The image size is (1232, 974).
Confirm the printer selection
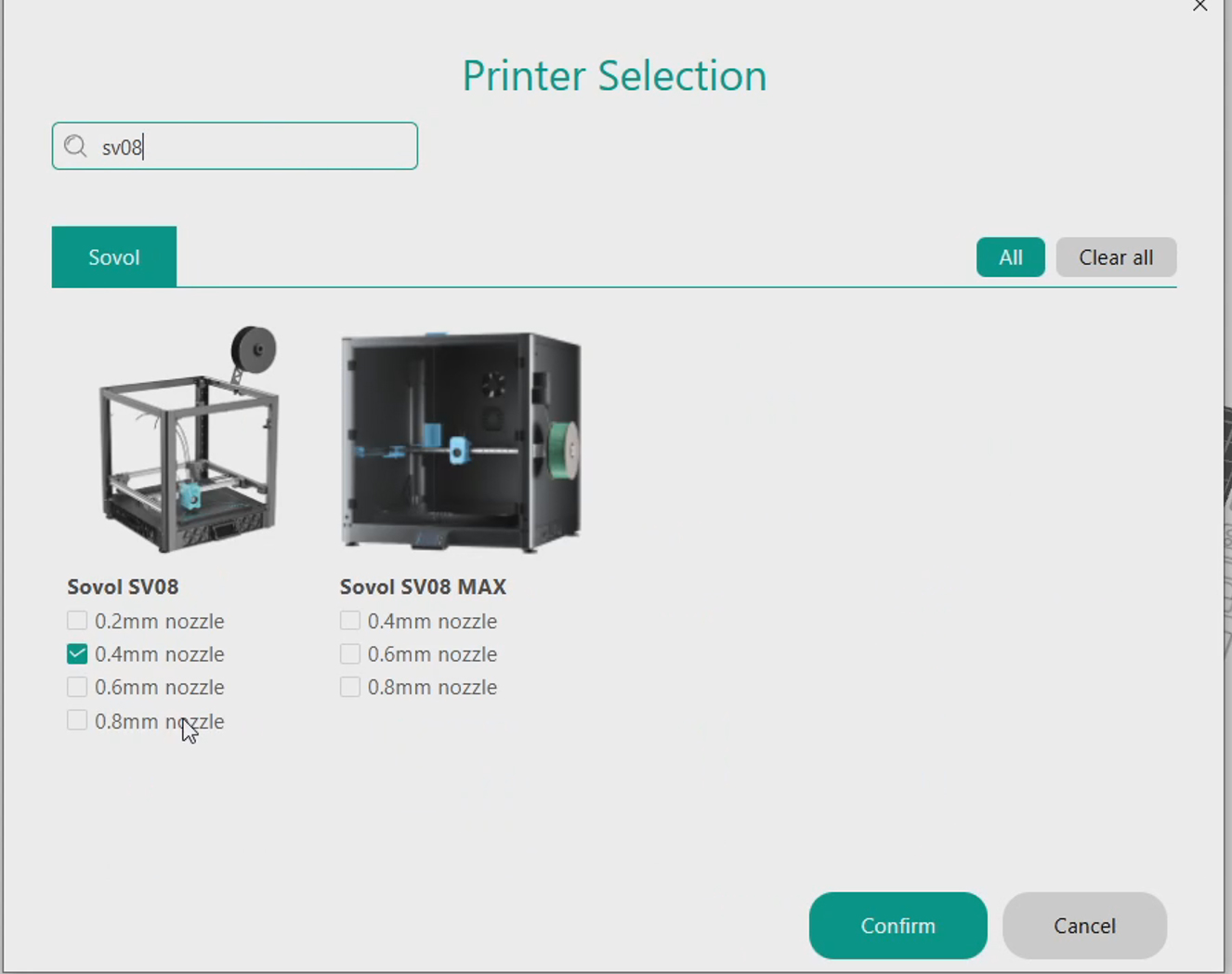tap(898, 926)
